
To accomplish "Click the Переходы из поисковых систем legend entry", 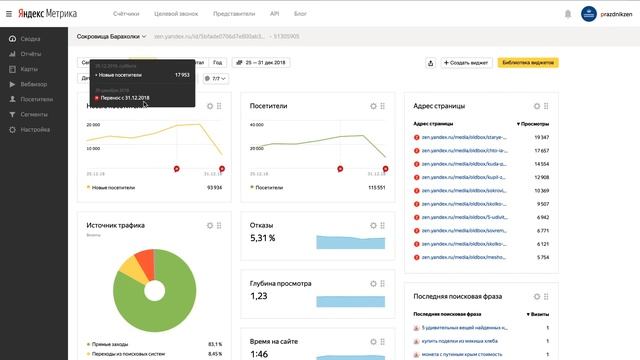I will (x=126, y=354).
